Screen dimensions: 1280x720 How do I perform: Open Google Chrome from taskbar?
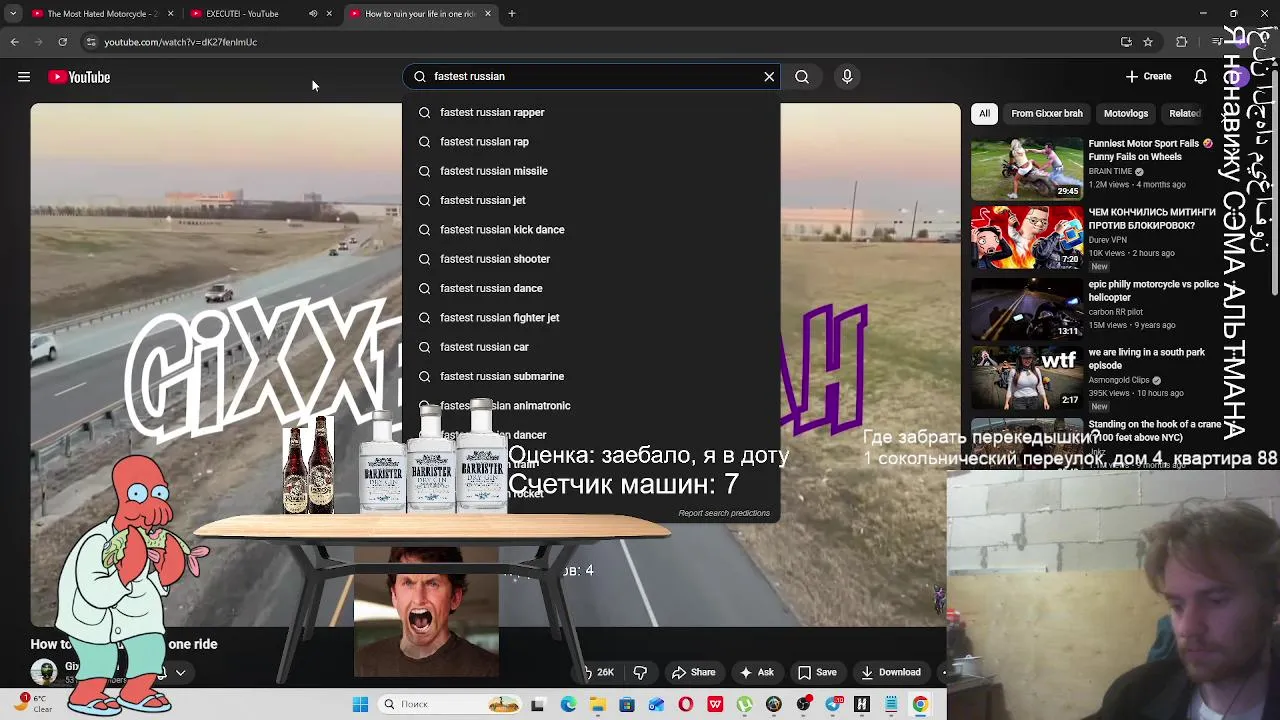tap(920, 704)
